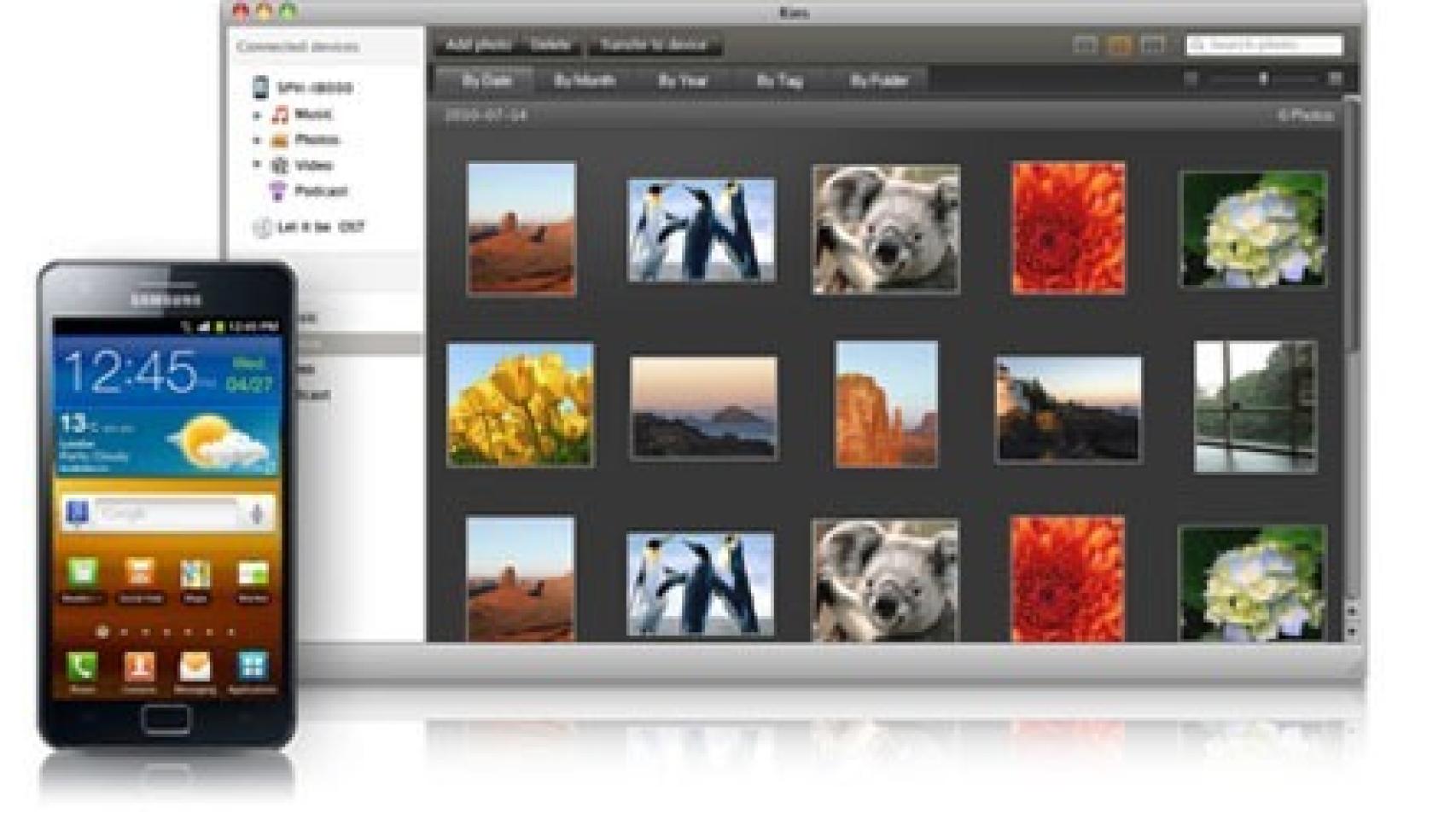Tap the Phone dialer icon on handset
Screen dimensions: 1456x819
(83, 667)
